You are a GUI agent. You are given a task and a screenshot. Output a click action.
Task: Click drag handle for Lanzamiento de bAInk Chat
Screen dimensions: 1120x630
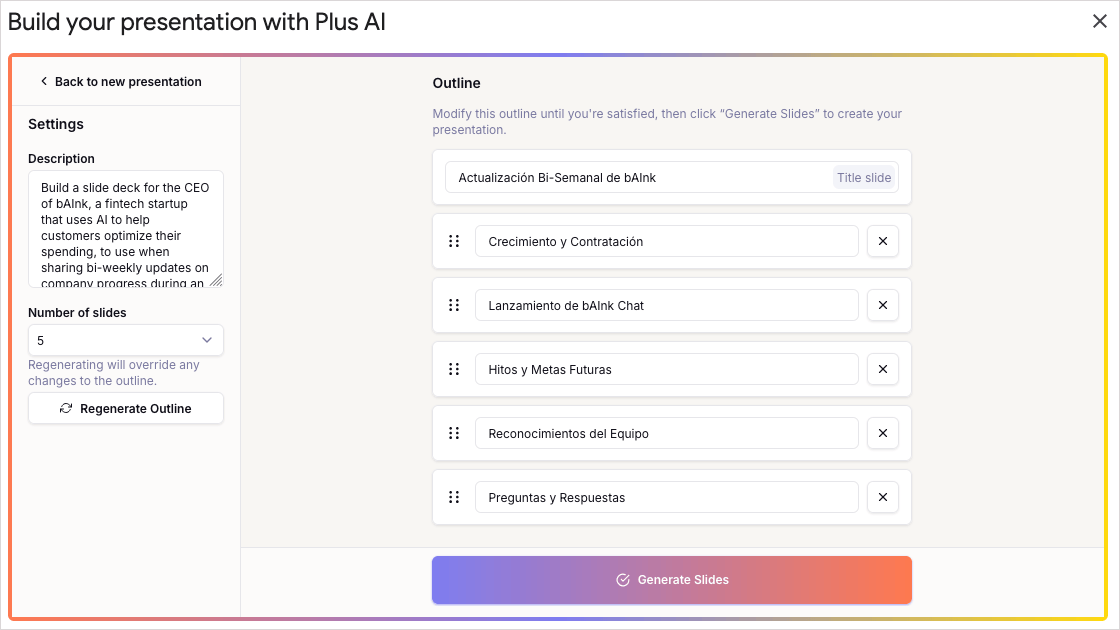coord(454,305)
